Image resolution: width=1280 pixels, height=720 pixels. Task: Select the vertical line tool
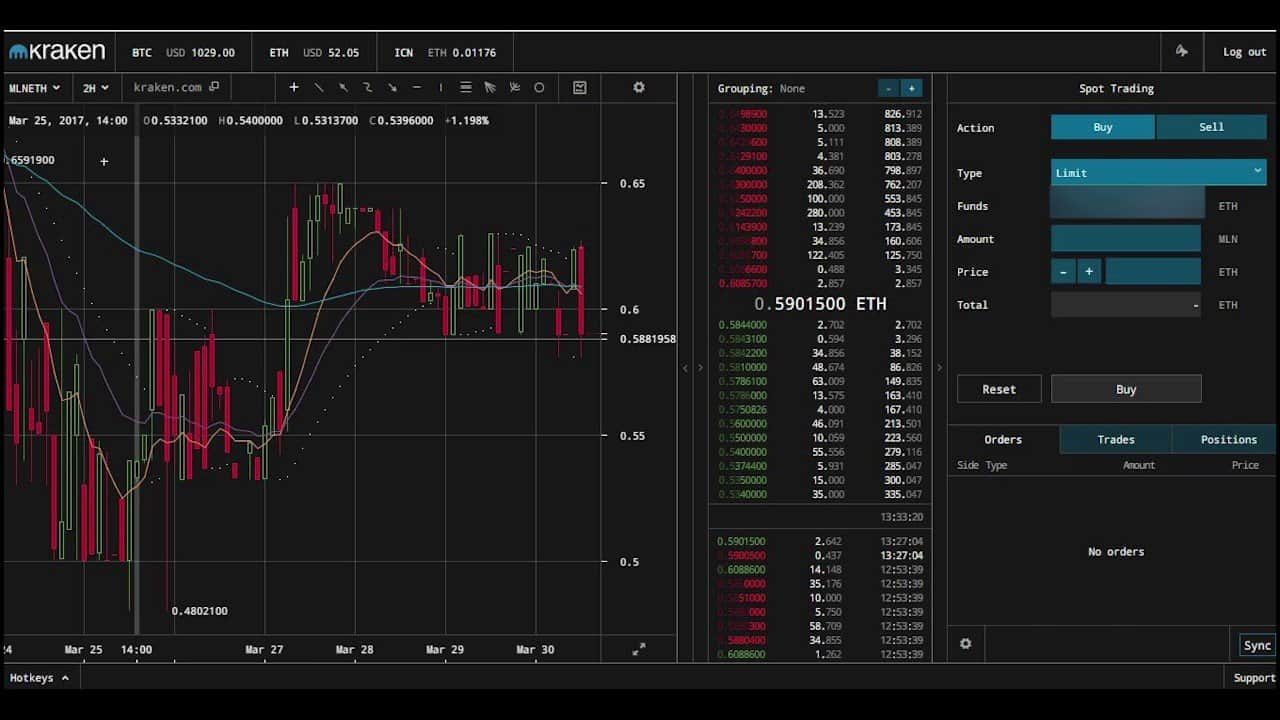(x=441, y=88)
